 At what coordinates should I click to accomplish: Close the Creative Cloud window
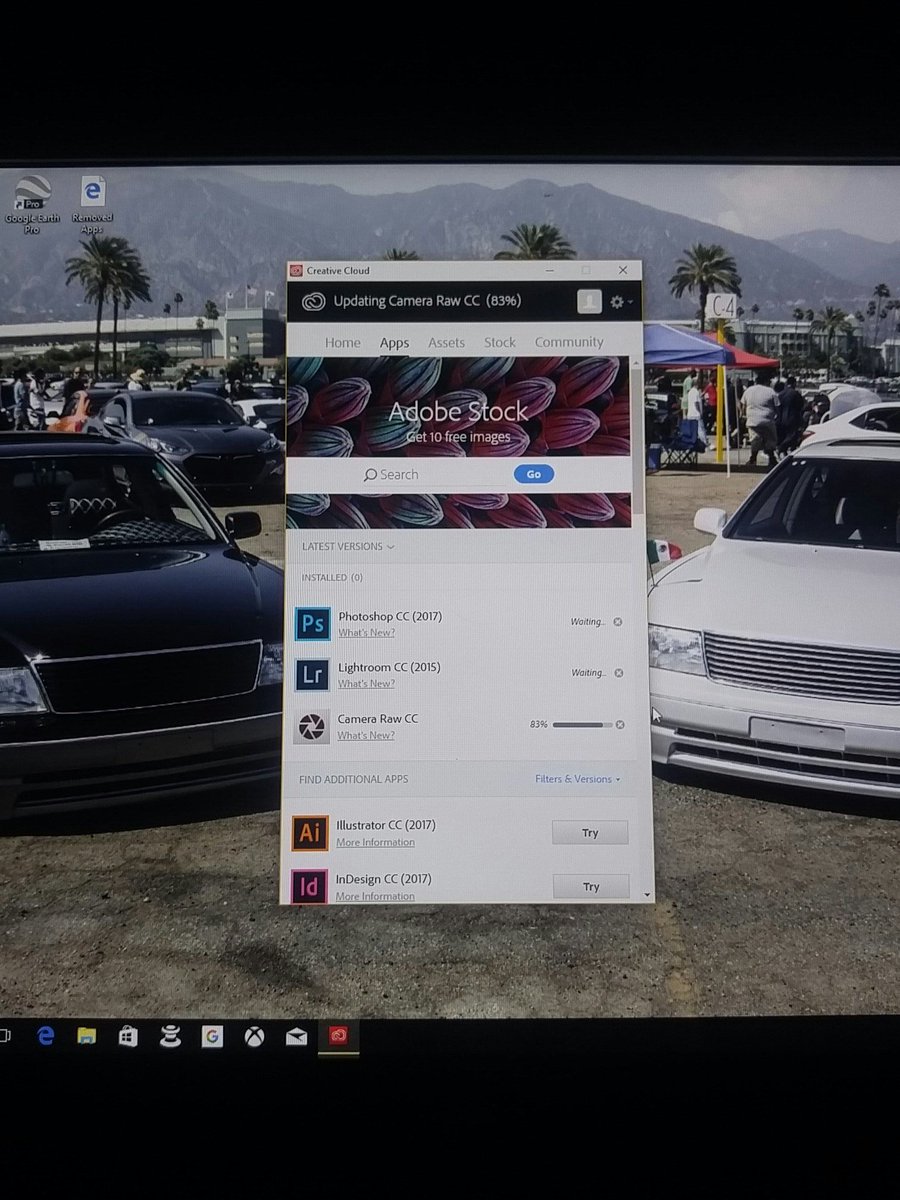click(623, 270)
